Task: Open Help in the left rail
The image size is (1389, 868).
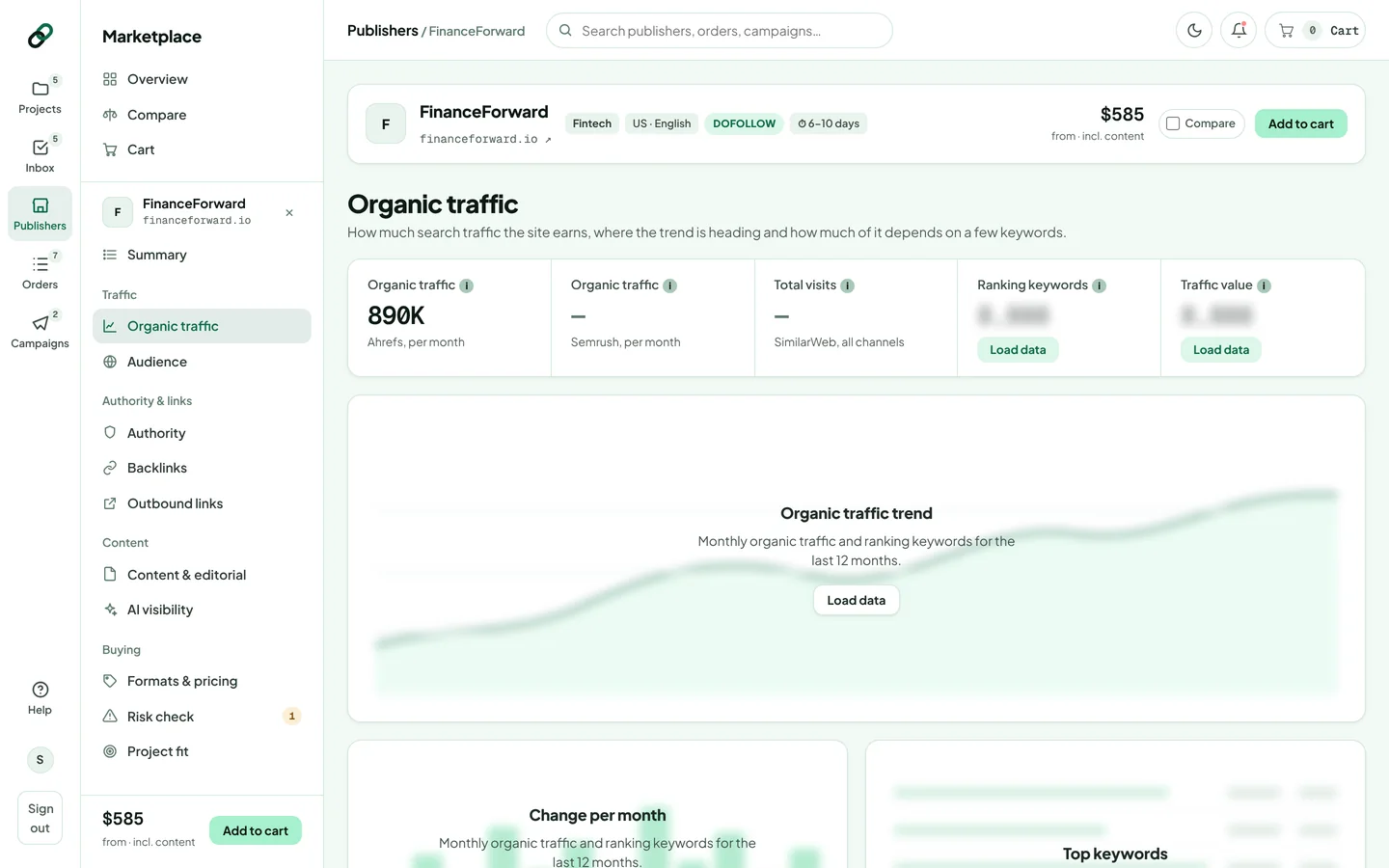Action: pos(40,697)
